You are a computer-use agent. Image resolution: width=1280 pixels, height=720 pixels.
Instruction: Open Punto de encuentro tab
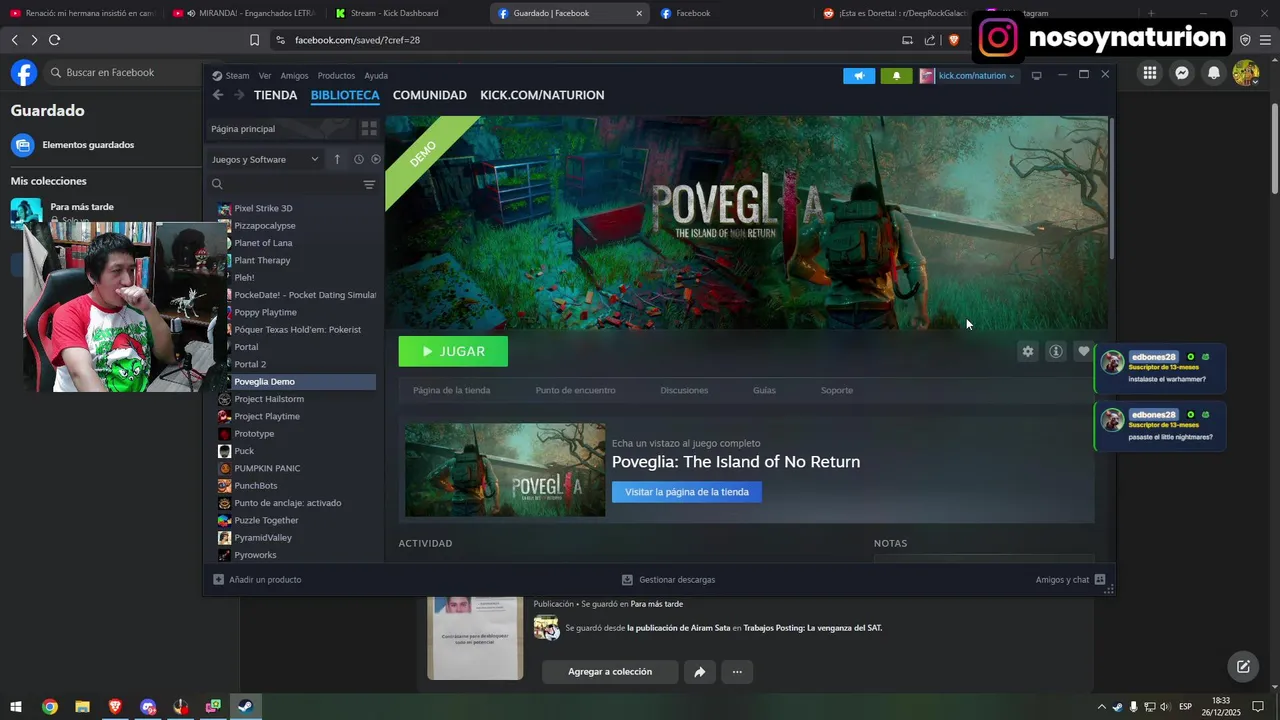click(575, 390)
